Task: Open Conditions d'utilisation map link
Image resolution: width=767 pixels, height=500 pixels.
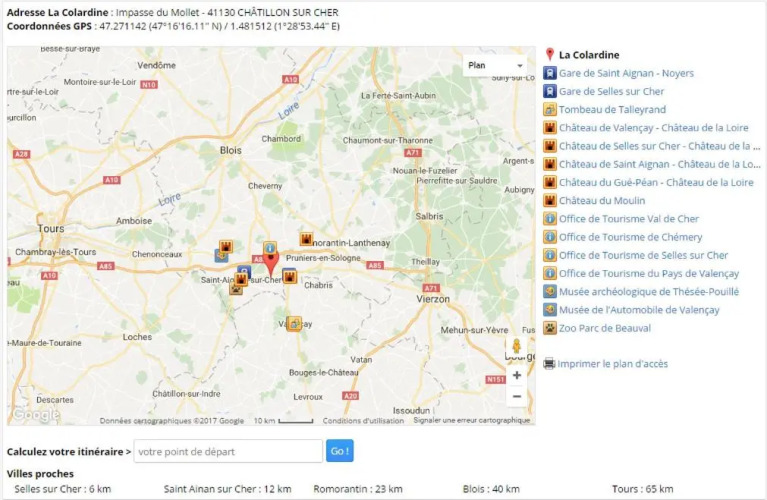Action: click(363, 421)
